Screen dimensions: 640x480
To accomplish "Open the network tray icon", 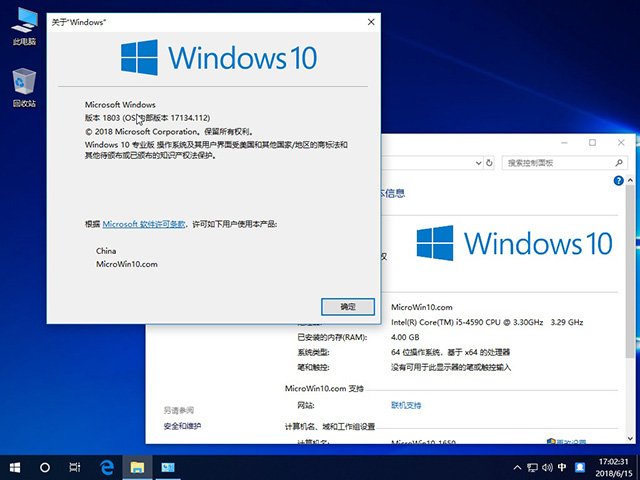I will pos(532,467).
